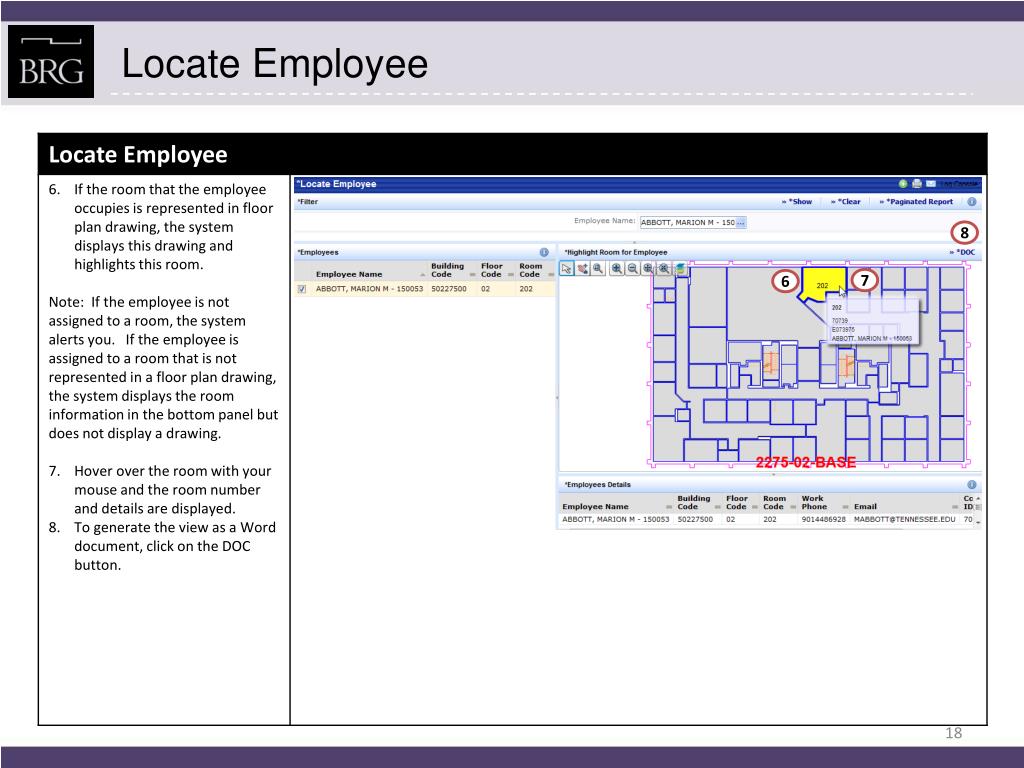1024x768 pixels.
Task: Click the 2275-02-BASE drawing label
Action: pos(806,462)
